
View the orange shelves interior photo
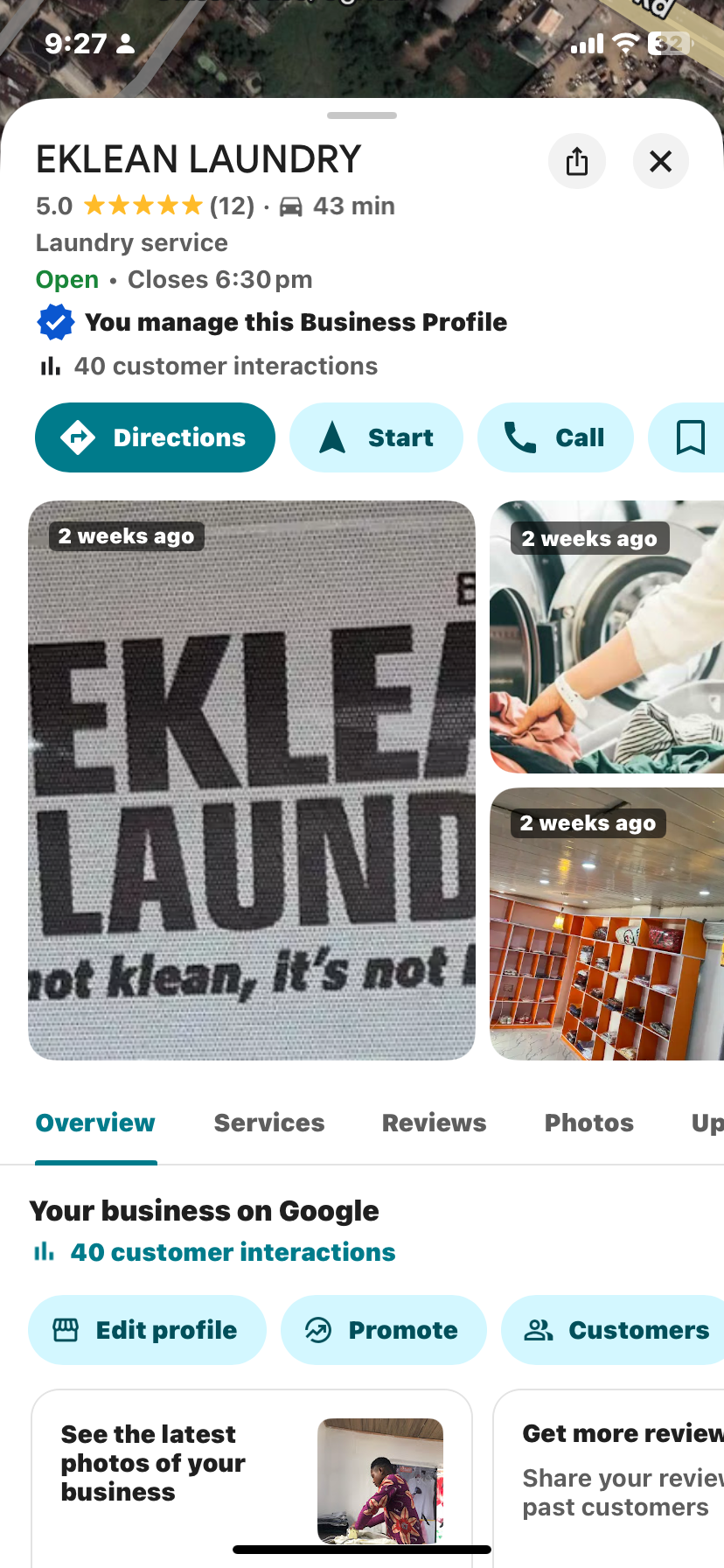pos(607,924)
